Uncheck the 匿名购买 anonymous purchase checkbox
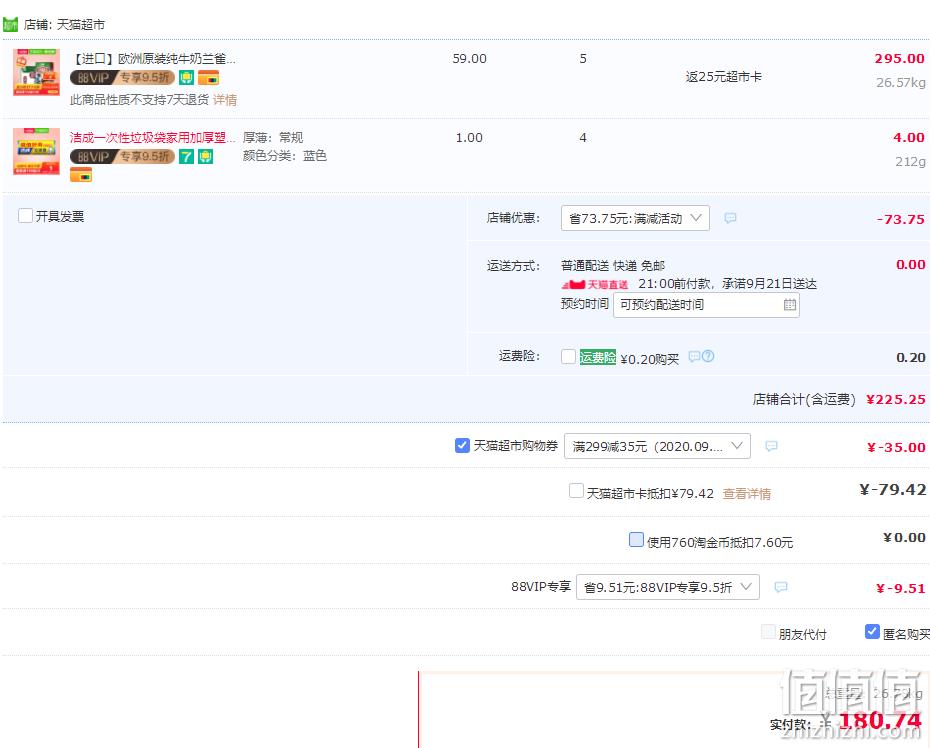The height and width of the screenshot is (748, 930). pyautogui.click(x=872, y=632)
